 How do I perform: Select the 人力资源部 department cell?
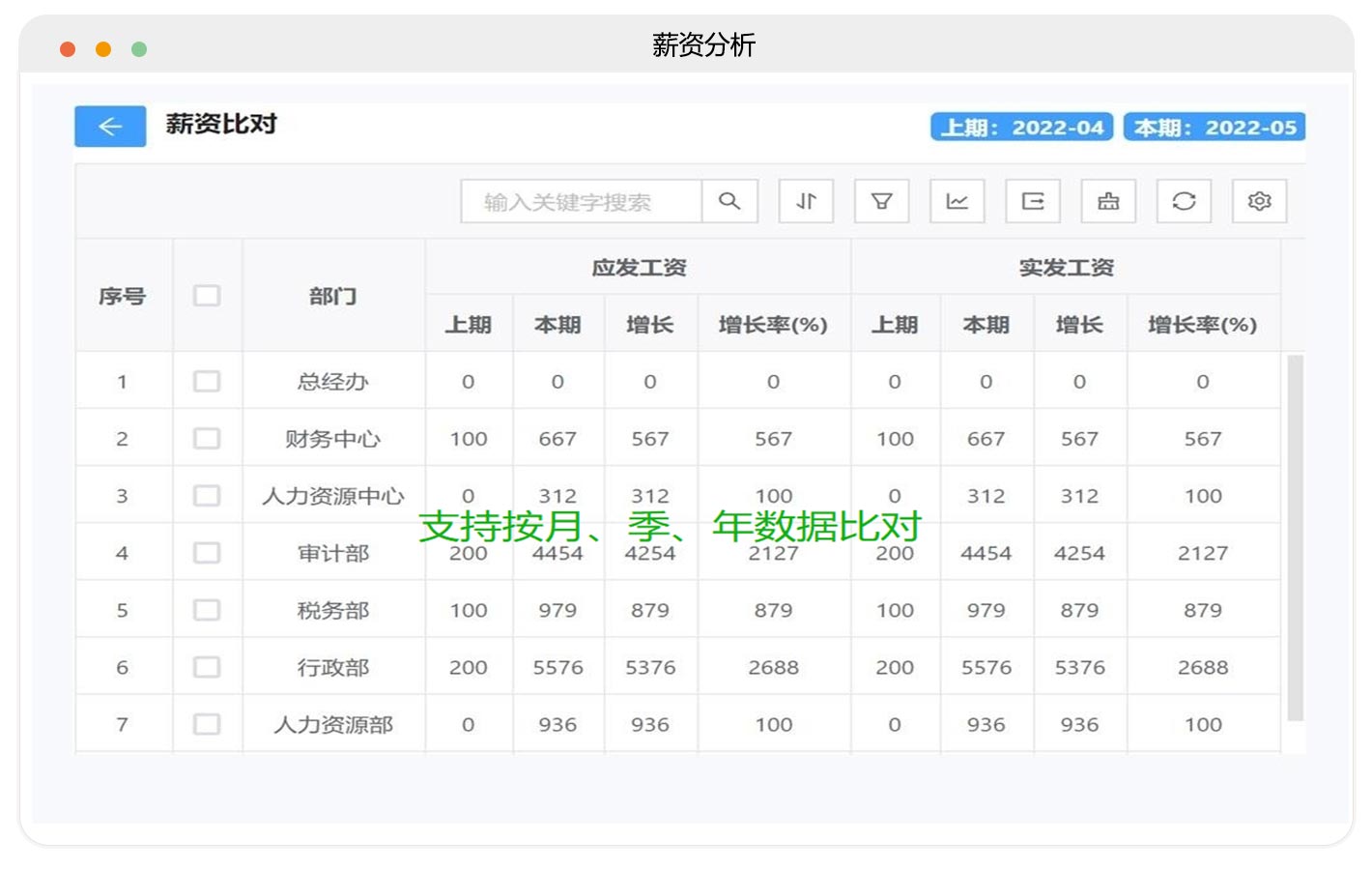click(x=333, y=724)
